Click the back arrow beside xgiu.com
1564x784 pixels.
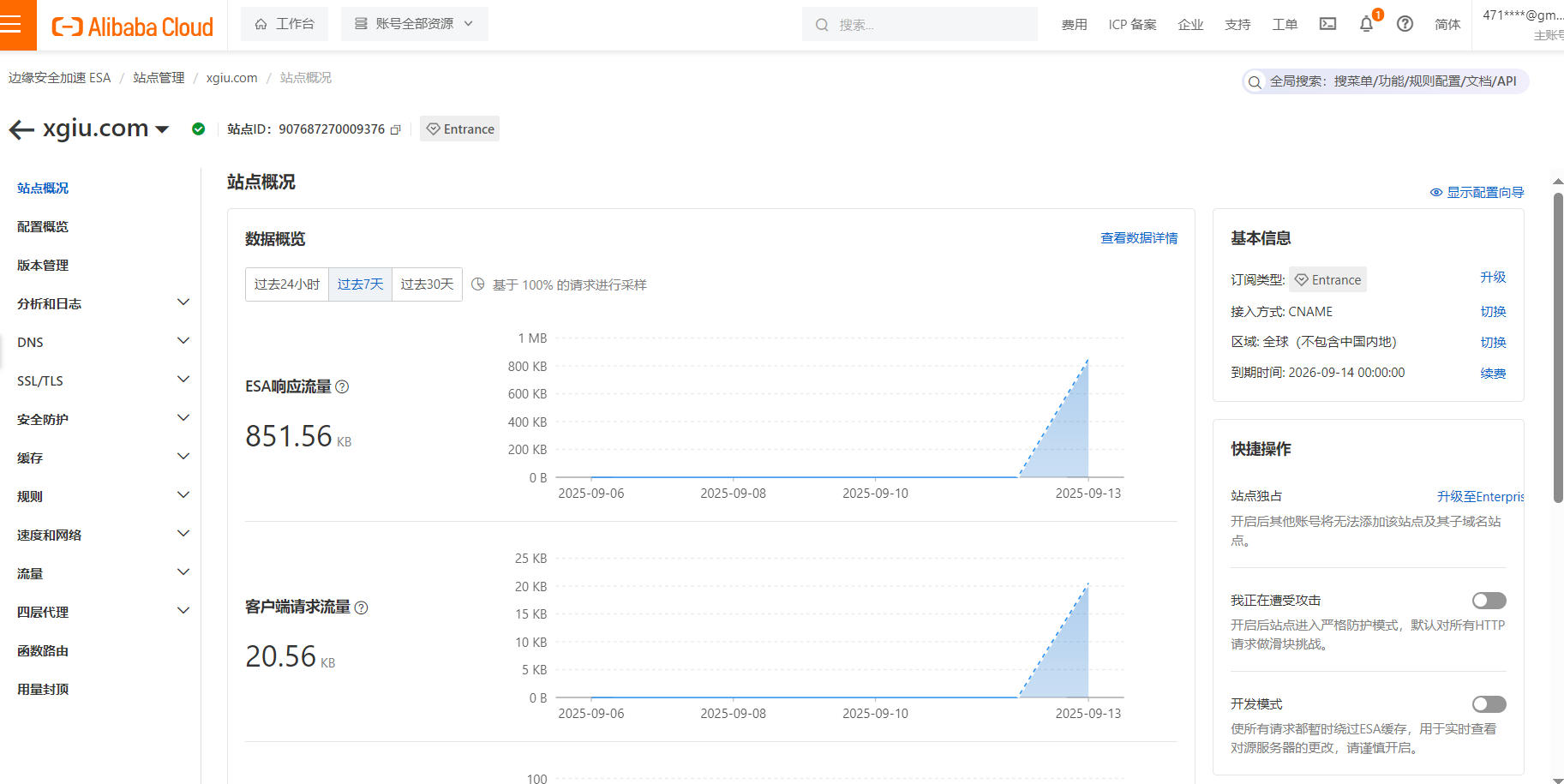pos(21,129)
